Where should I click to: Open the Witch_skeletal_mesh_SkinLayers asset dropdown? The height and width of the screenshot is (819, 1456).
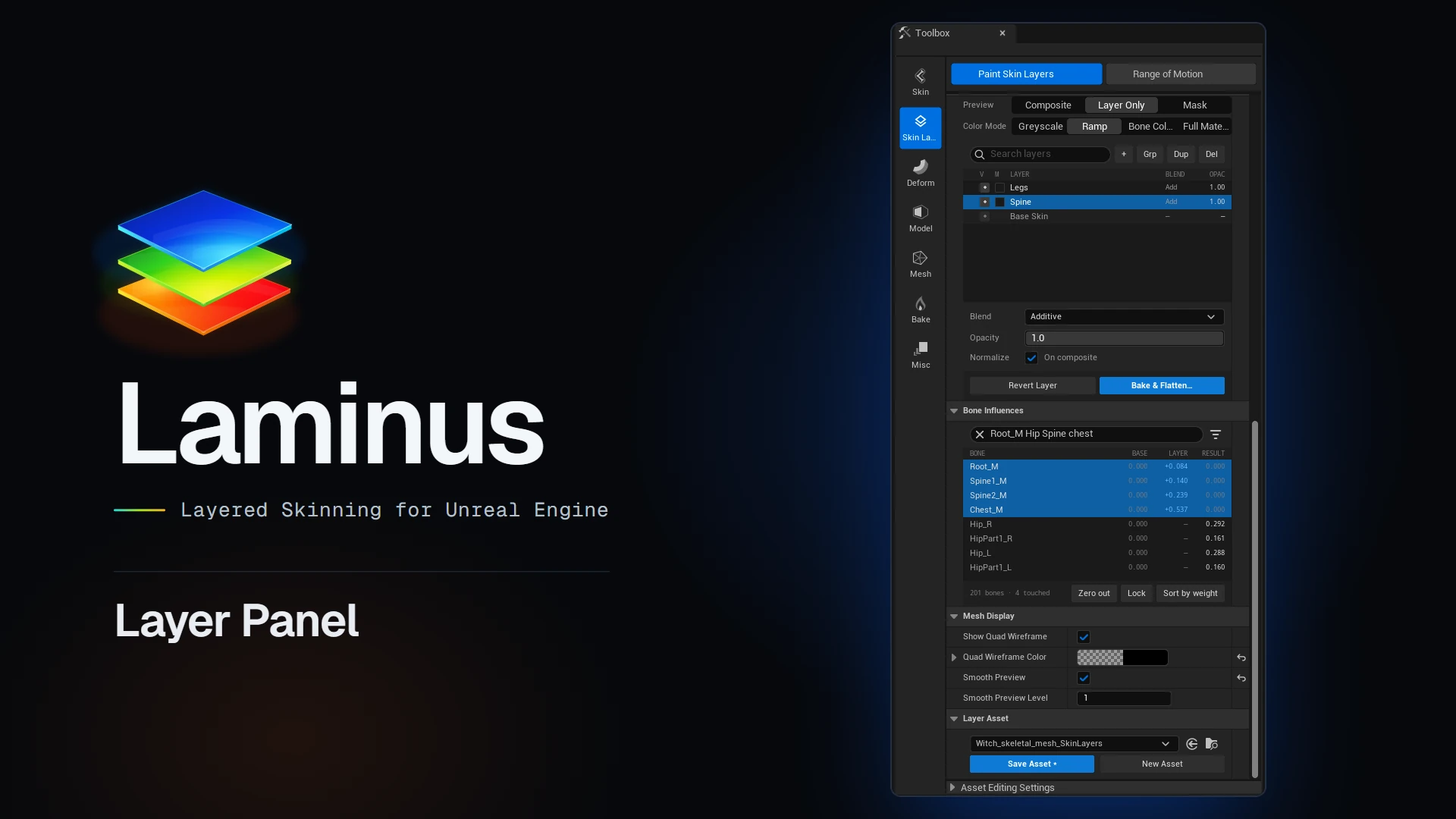[x=1074, y=744]
